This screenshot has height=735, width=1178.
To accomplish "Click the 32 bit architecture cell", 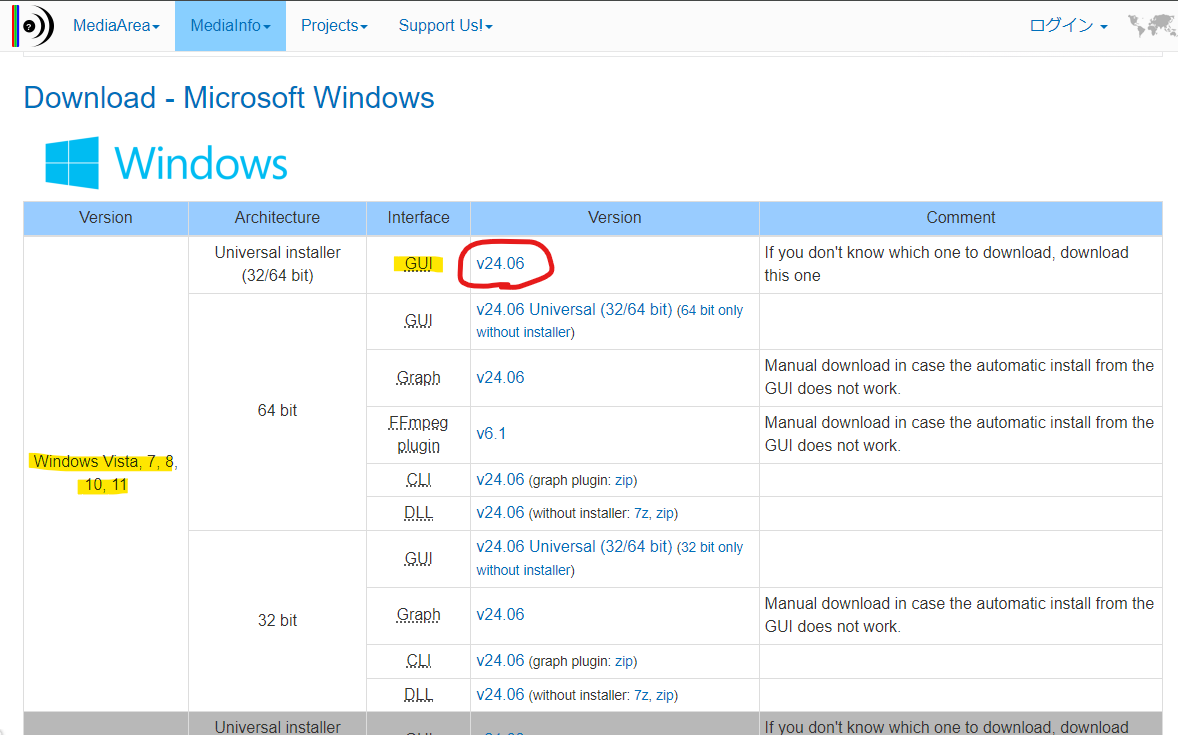I will click(x=277, y=620).
